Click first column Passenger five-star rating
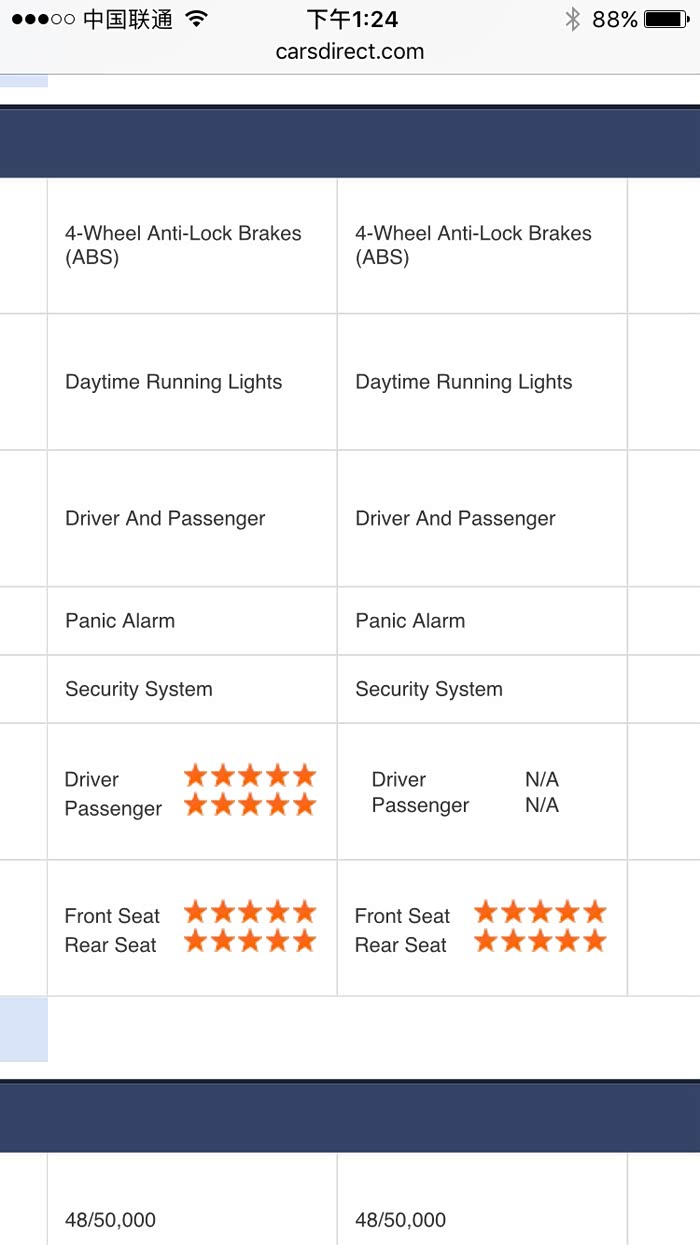700x1245 pixels. coord(250,805)
